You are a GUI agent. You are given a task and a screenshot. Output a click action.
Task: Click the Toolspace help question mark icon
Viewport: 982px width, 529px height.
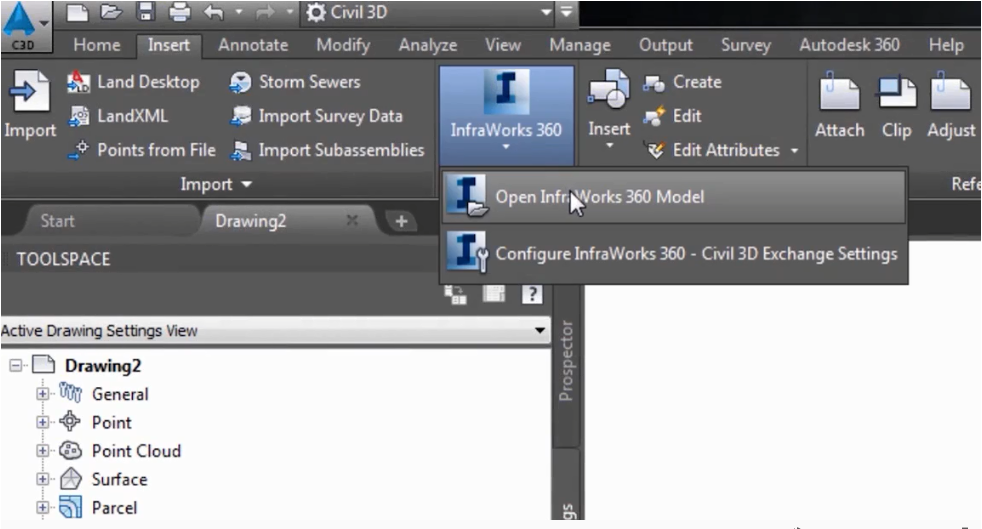(x=532, y=294)
